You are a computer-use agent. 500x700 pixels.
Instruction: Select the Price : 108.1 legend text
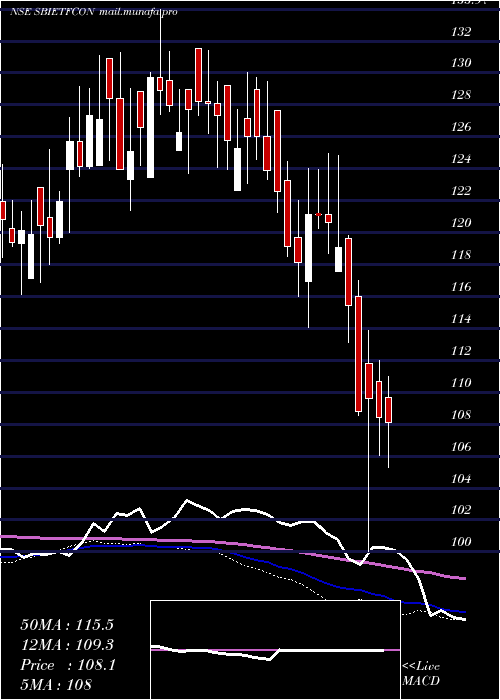coord(68,665)
